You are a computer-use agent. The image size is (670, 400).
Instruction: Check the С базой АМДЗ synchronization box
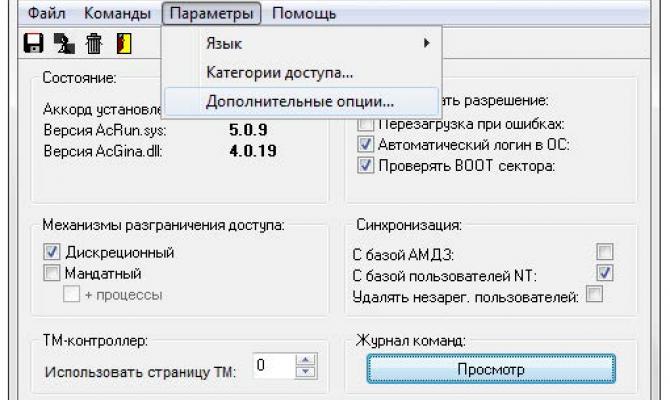coord(604,253)
